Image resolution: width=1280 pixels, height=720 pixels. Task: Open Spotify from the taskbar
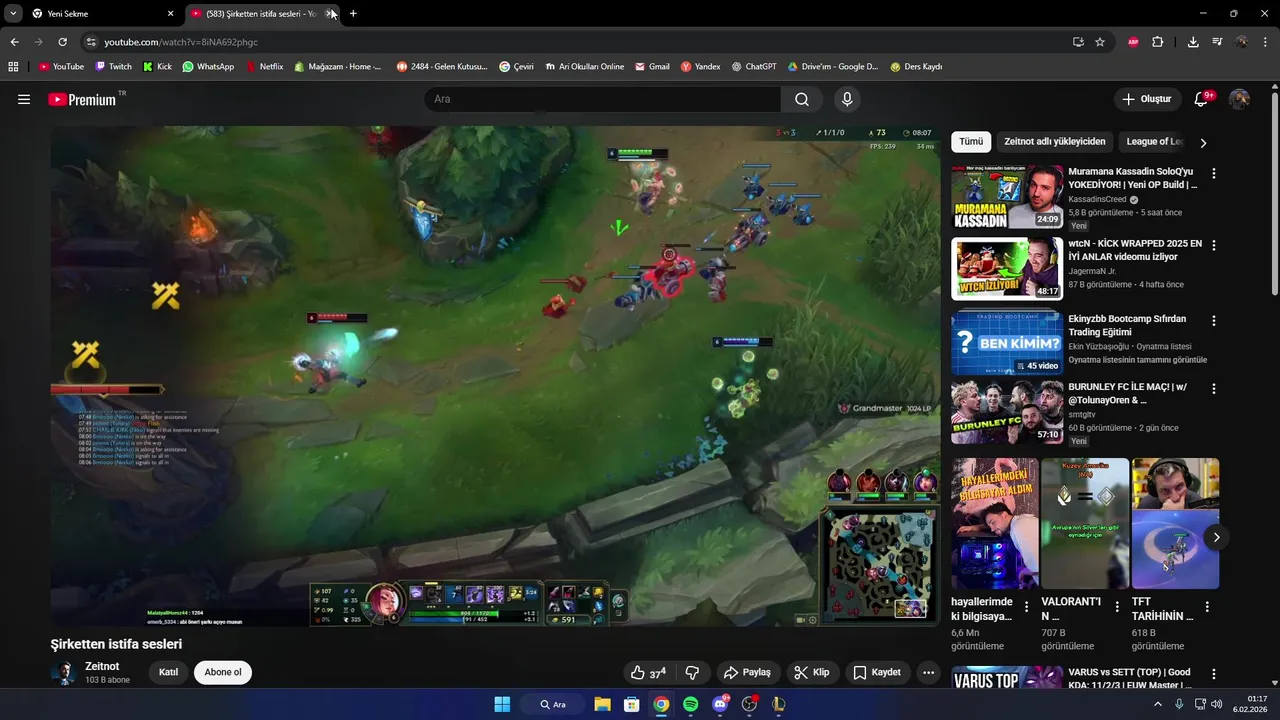690,704
